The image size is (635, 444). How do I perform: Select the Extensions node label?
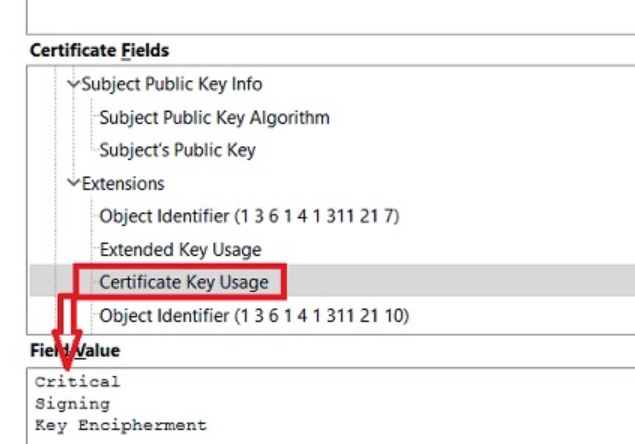(x=123, y=184)
